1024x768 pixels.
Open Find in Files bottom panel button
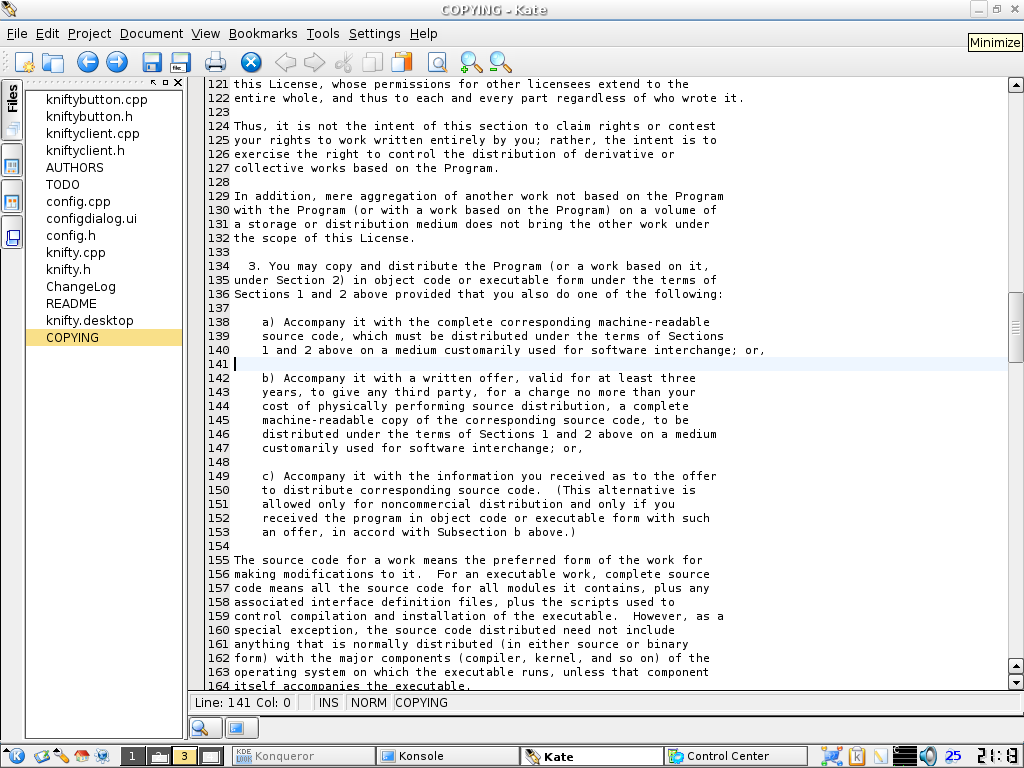[205, 728]
